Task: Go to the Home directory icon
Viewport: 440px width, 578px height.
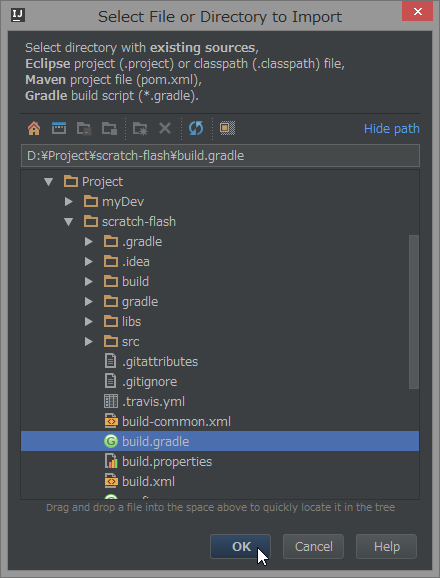Action: 34,128
